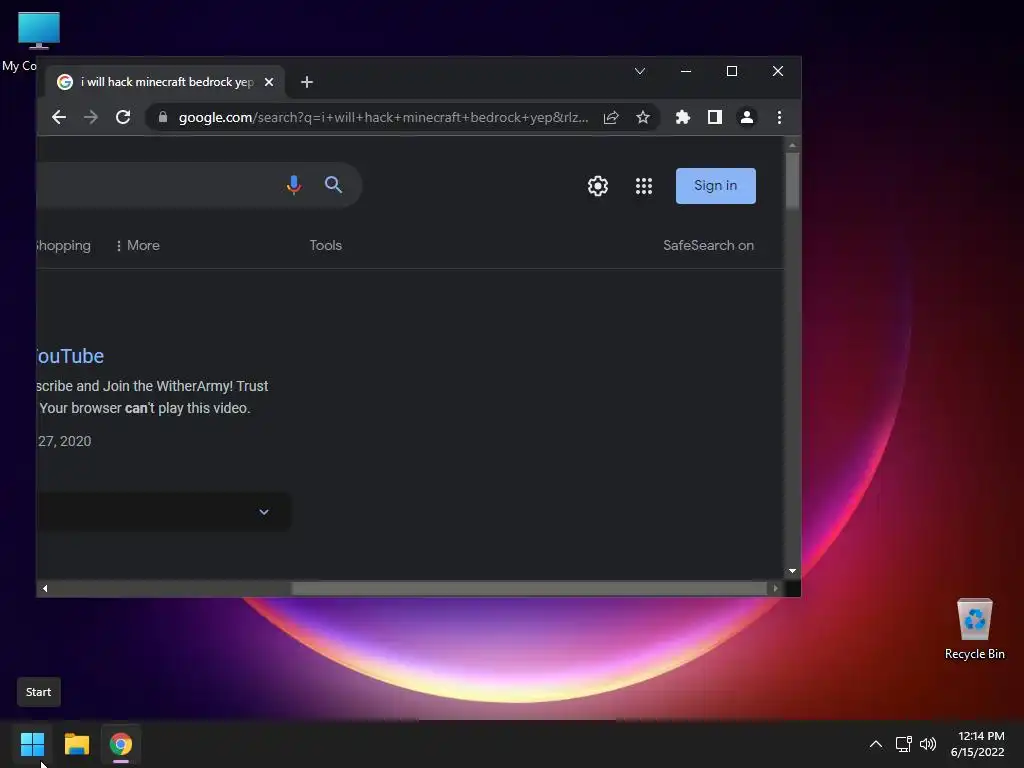This screenshot has height=768, width=1024.
Task: Open File Explorer from the taskbar
Action: pyautogui.click(x=76, y=744)
